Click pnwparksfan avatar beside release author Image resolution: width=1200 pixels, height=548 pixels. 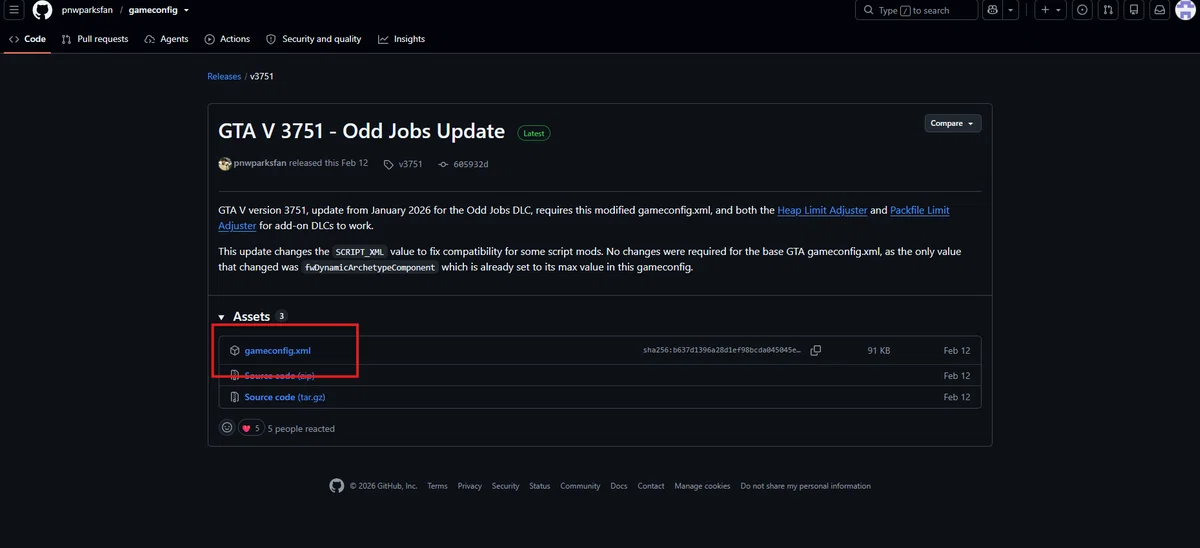[x=225, y=163]
